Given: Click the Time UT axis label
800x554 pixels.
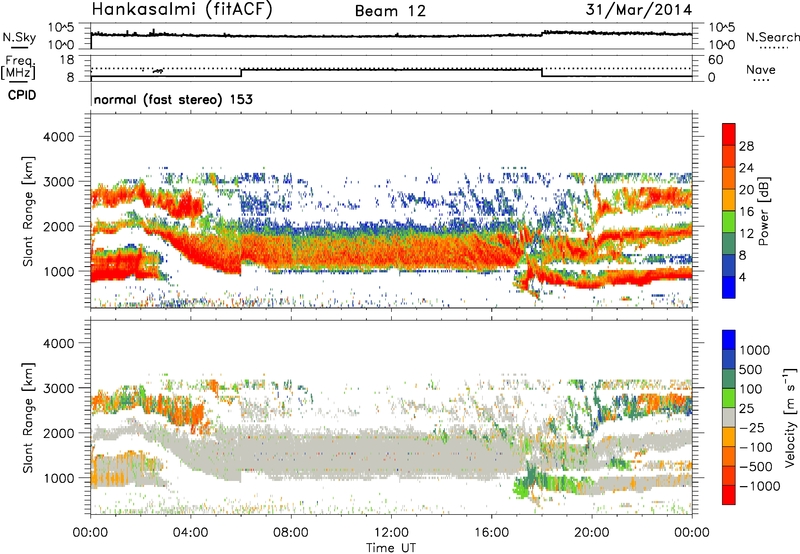Looking at the screenshot, I should click(x=391, y=548).
